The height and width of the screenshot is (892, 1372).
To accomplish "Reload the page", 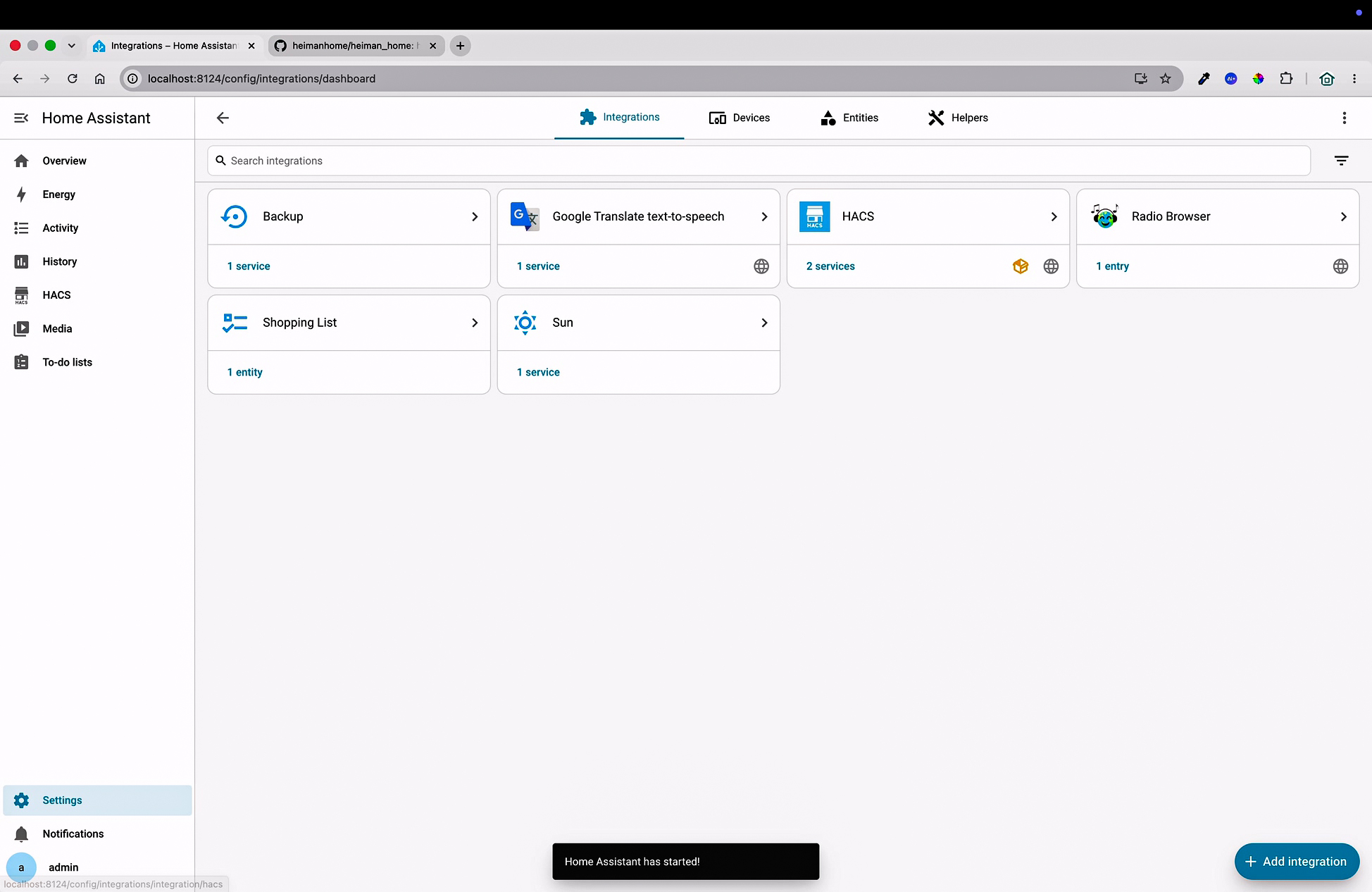I will [x=72, y=78].
